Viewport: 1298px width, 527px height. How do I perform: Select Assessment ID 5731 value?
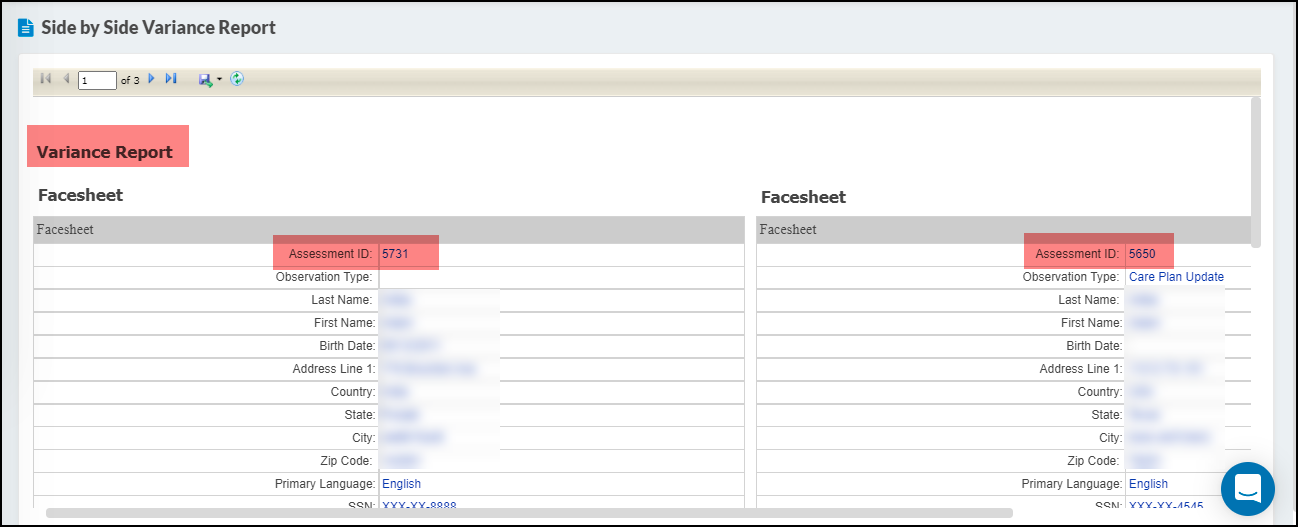(x=395, y=254)
